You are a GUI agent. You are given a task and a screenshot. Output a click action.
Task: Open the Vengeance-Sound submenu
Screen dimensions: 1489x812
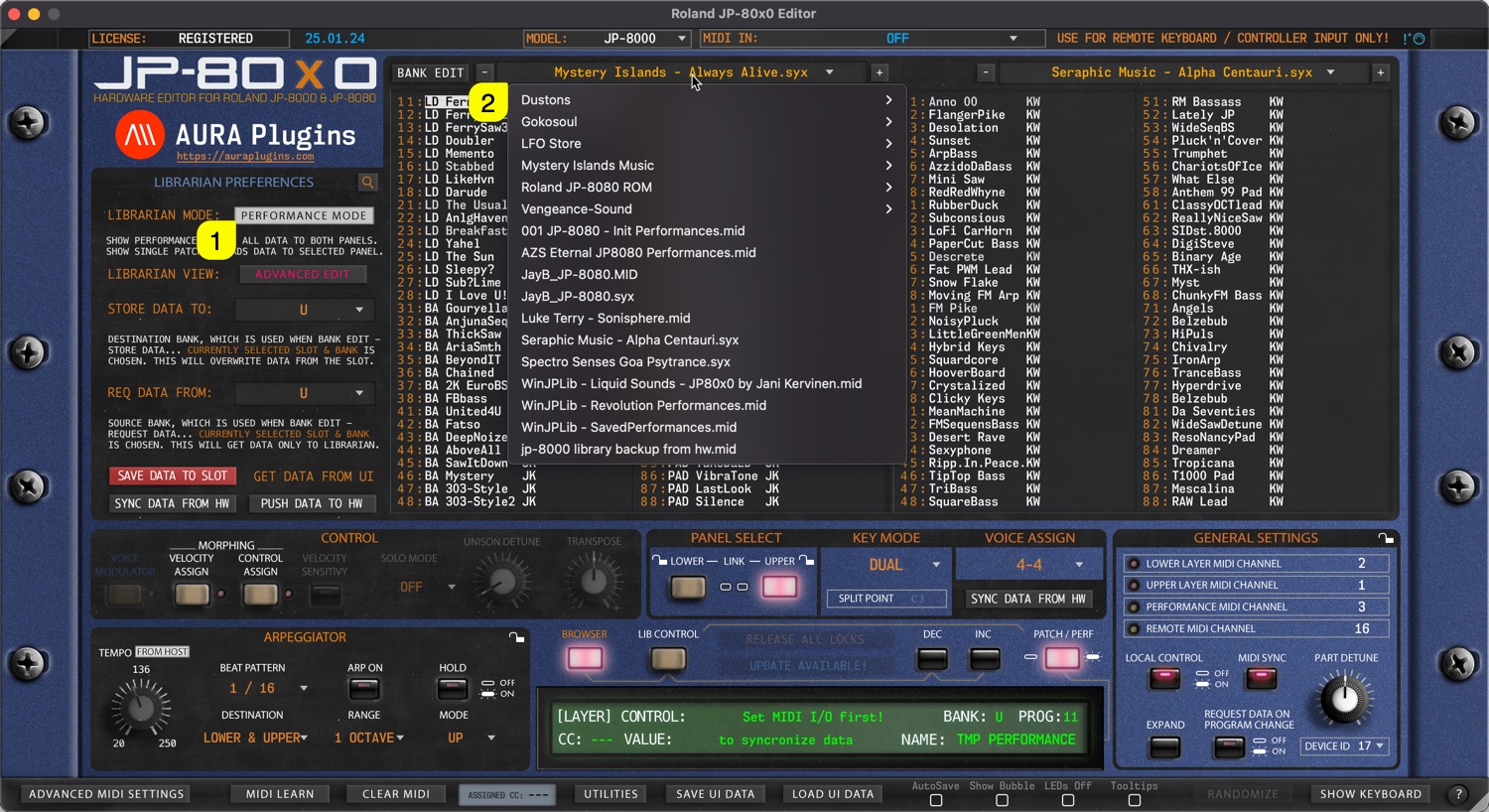705,209
